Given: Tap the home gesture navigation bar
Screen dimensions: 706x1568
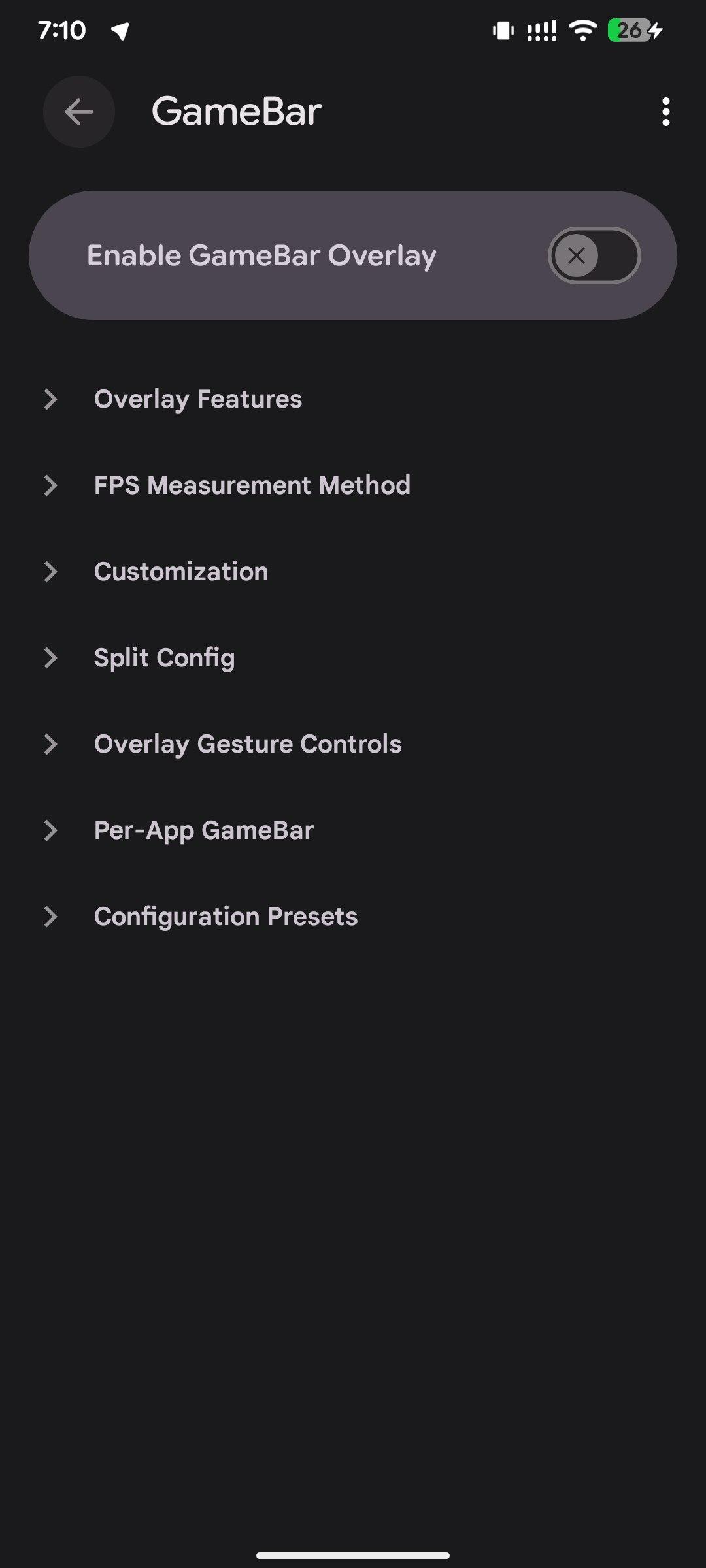Looking at the screenshot, I should tap(353, 1556).
